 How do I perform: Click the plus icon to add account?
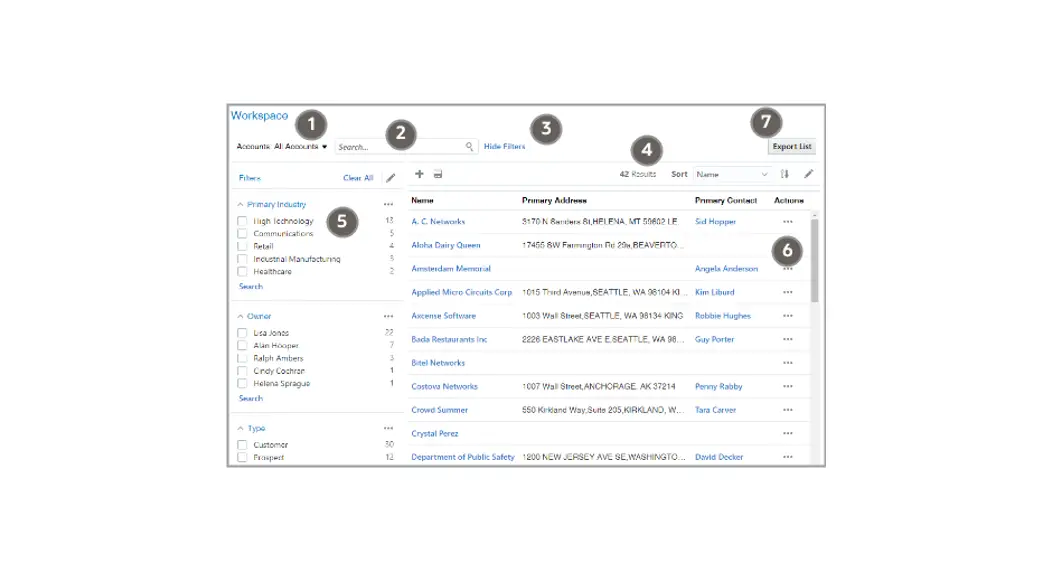419,174
